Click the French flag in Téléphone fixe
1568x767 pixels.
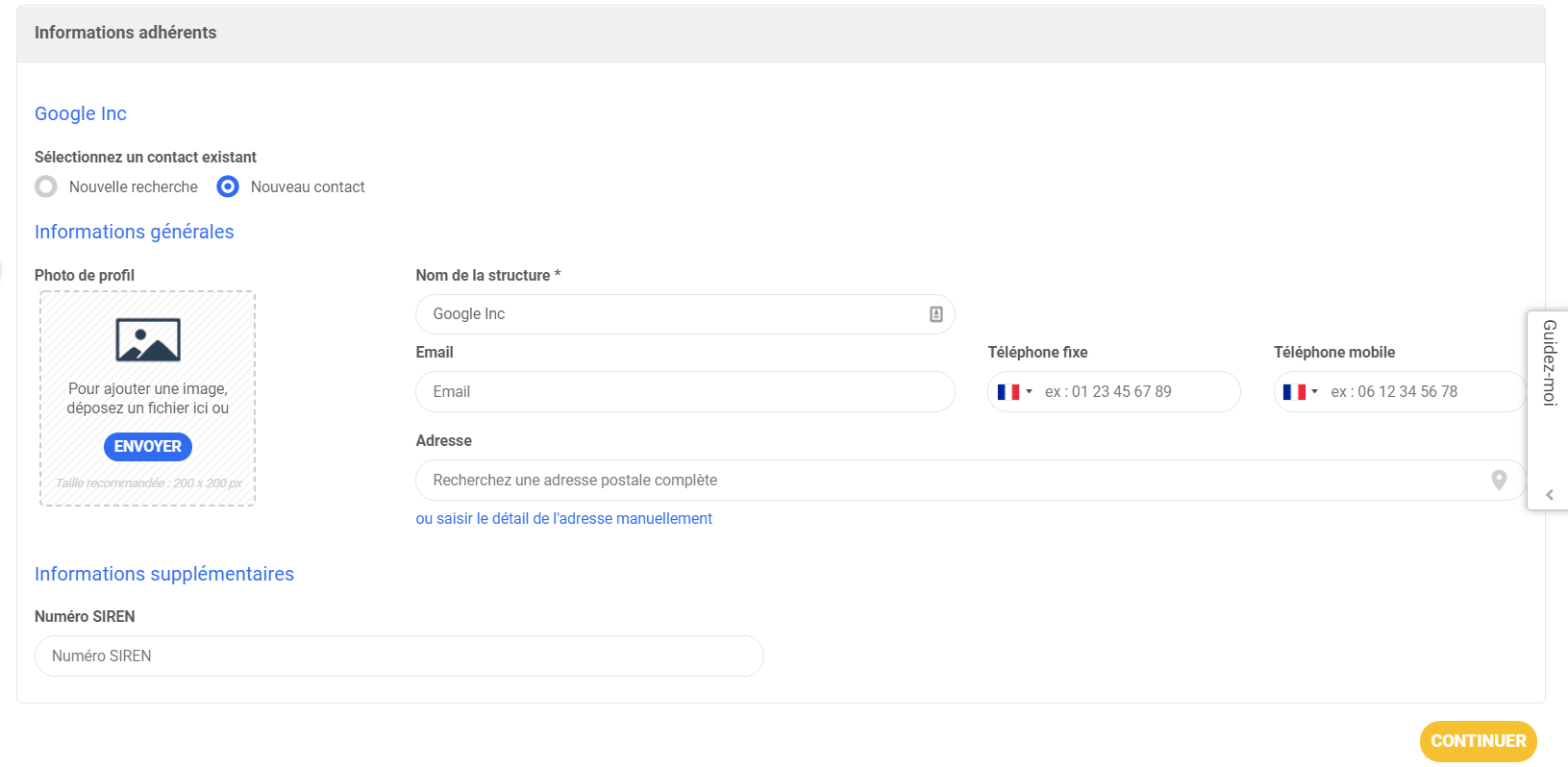click(x=1008, y=392)
